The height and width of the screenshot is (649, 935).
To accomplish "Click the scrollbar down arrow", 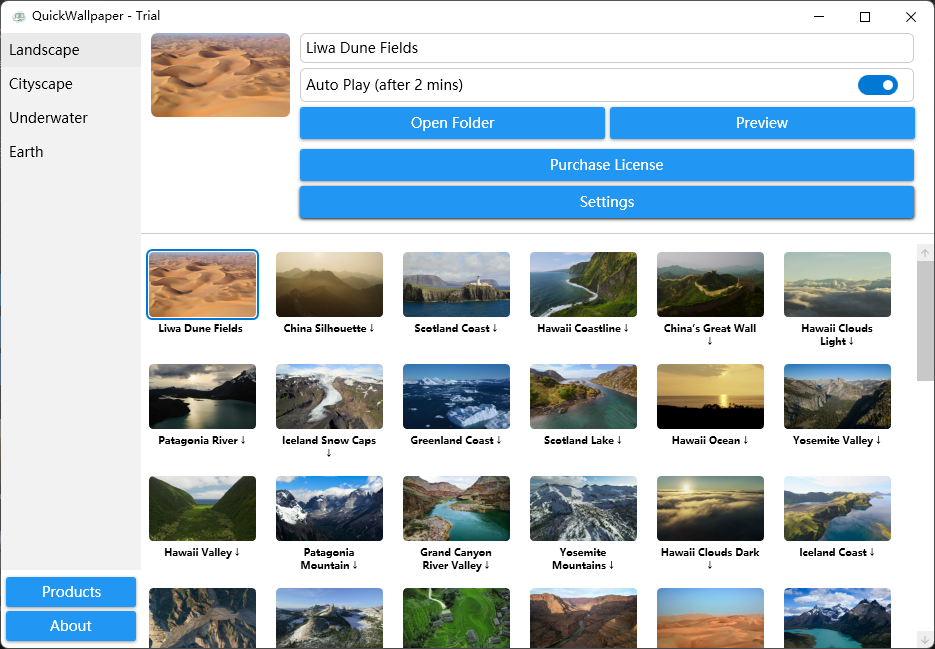I will pos(924,639).
